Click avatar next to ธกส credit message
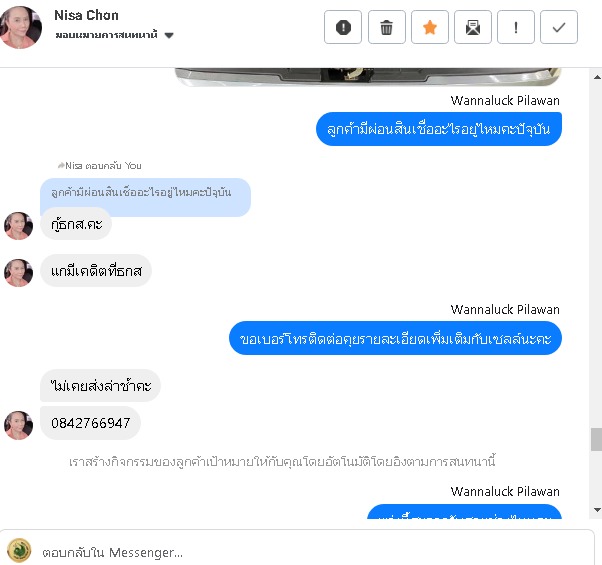This screenshot has width=602, height=565. coord(18,273)
